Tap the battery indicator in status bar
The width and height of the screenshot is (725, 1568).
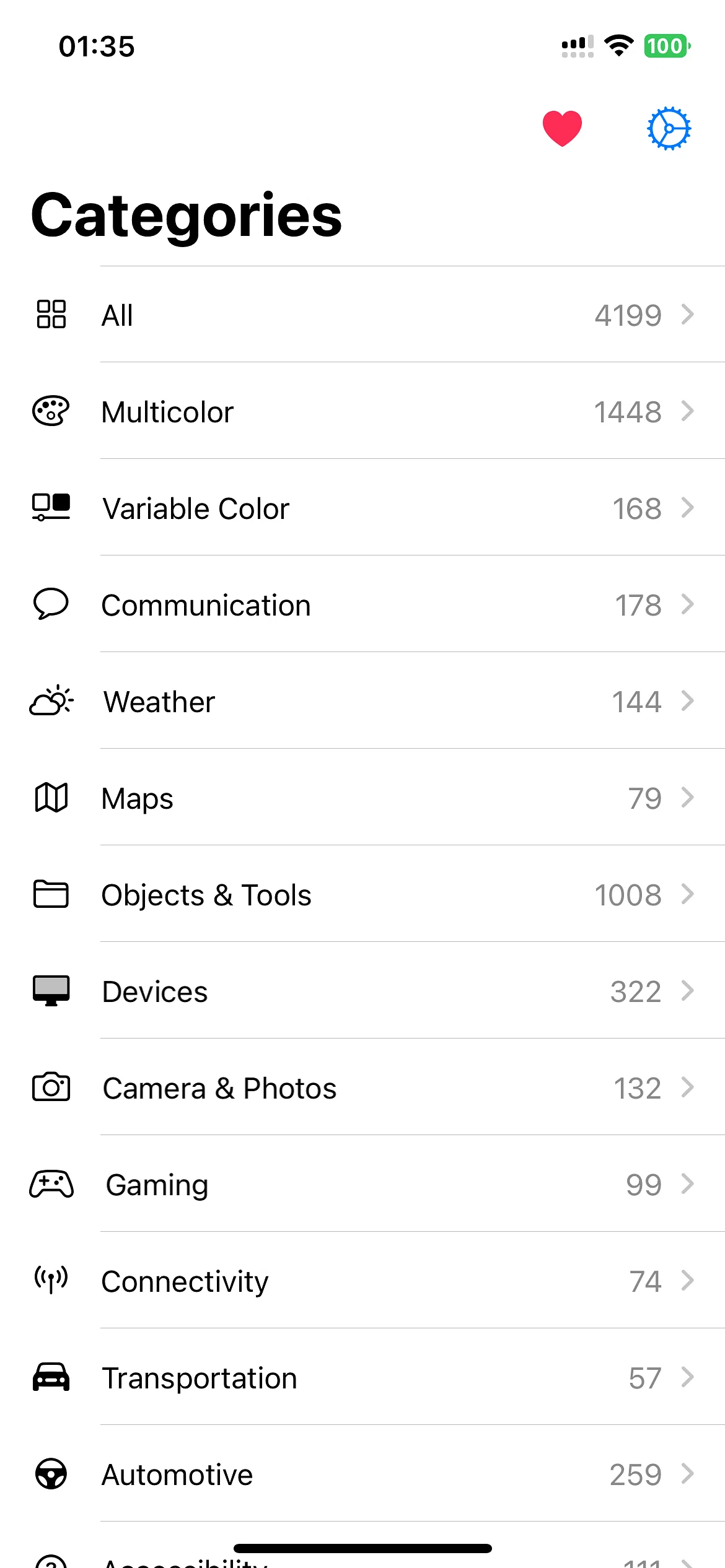point(667,46)
